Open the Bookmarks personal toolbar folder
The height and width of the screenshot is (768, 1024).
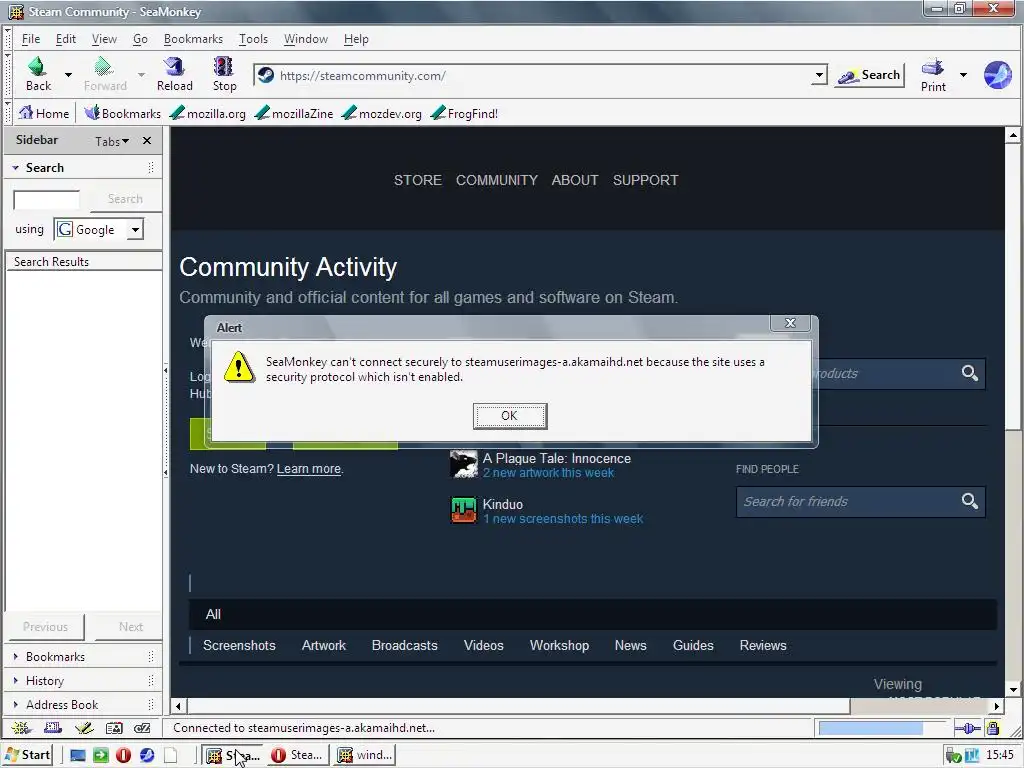(x=123, y=113)
